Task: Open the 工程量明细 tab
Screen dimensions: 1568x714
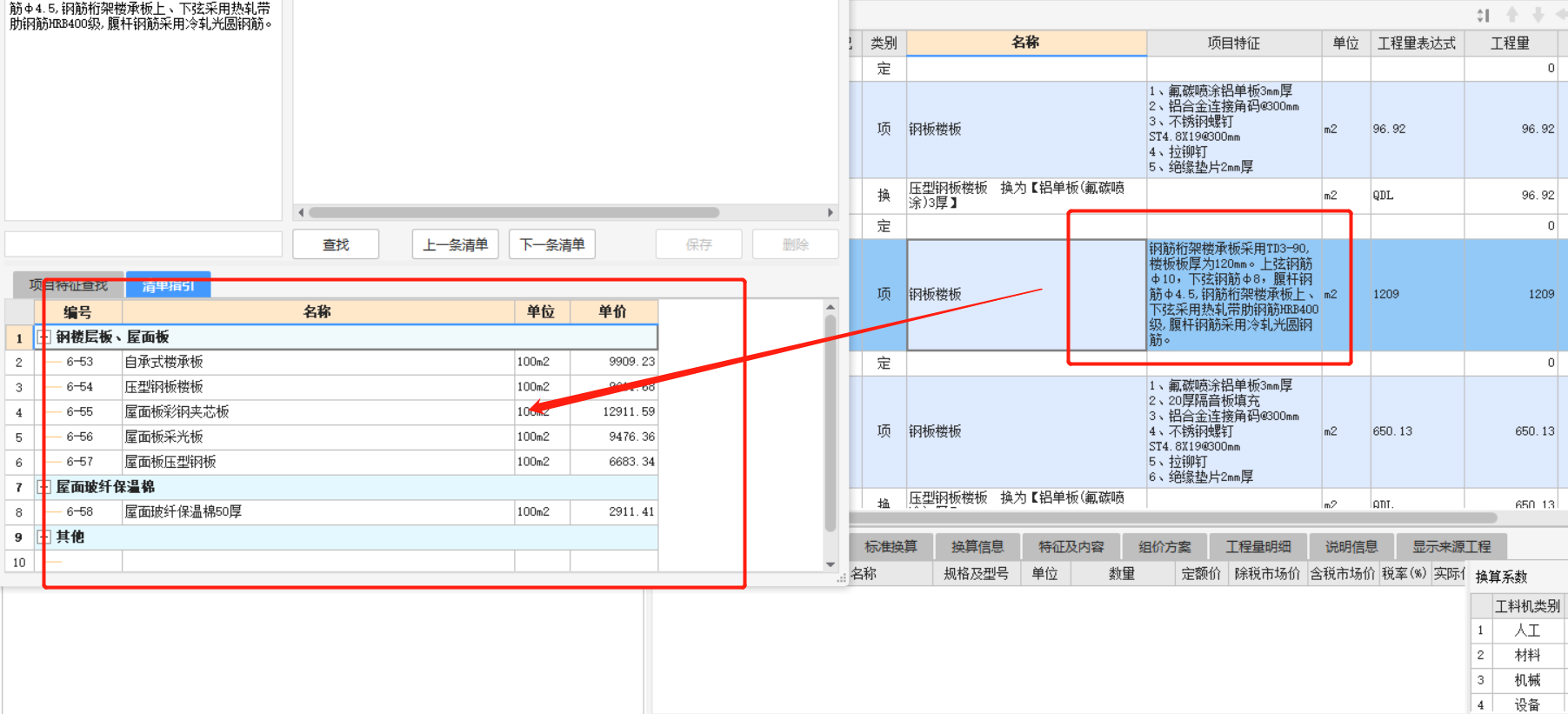Action: [x=1258, y=546]
